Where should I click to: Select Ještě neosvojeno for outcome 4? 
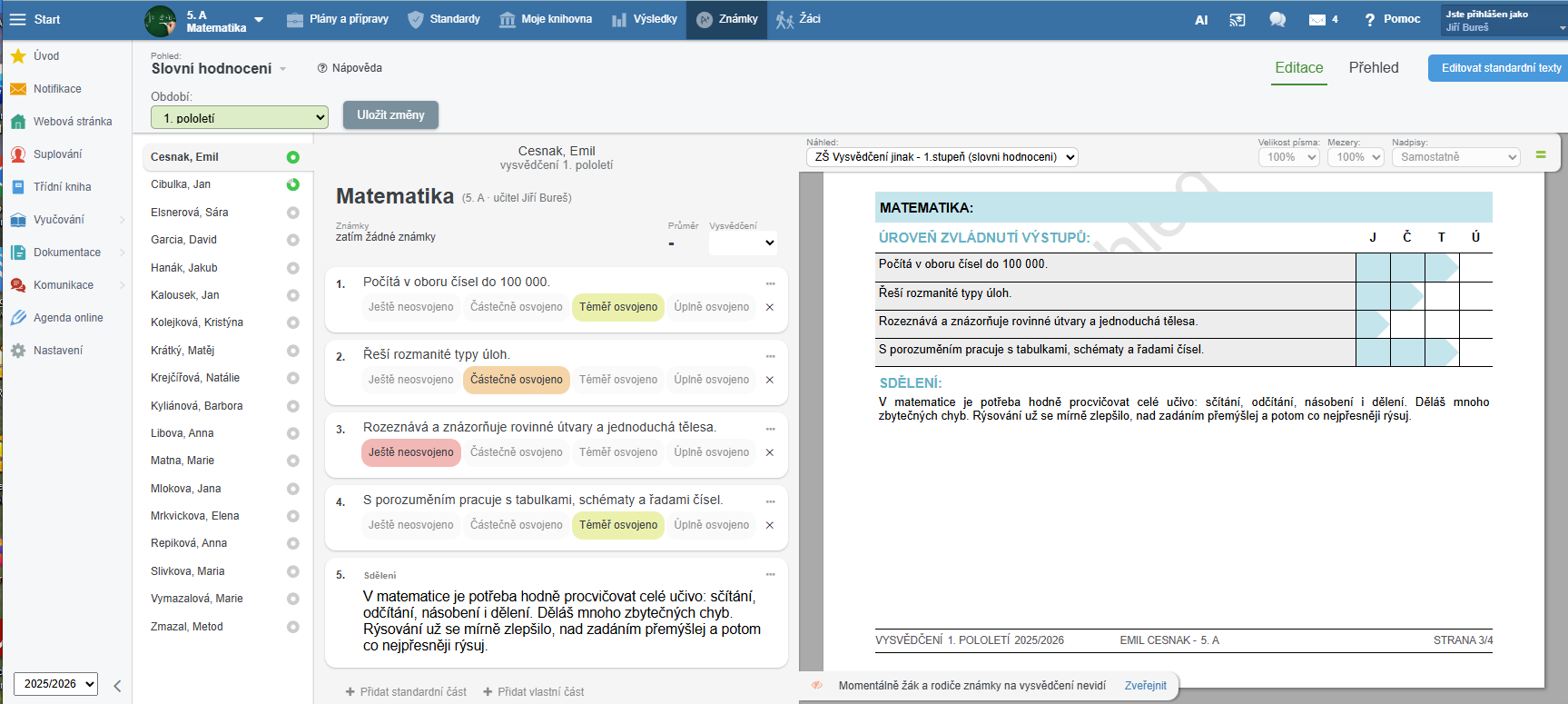pos(410,525)
